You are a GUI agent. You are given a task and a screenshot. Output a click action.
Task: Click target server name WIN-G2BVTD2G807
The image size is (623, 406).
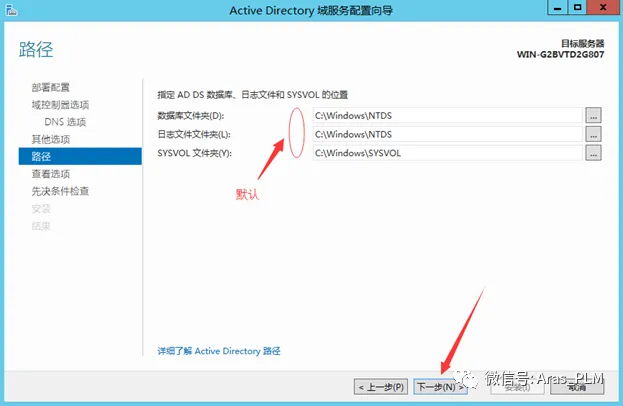[x=560, y=54]
